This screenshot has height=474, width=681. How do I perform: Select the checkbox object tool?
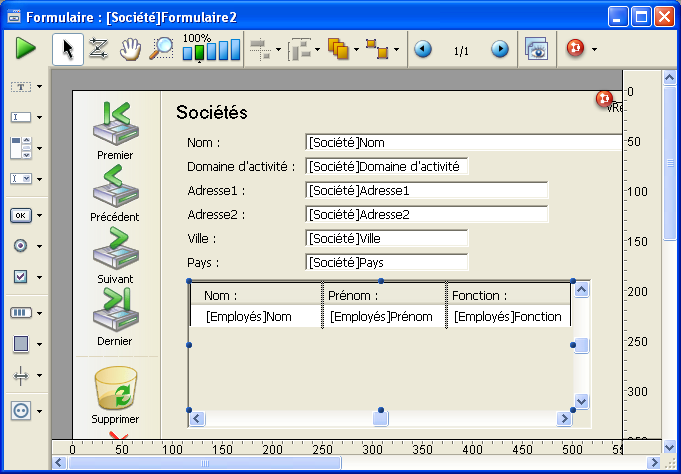[21, 277]
